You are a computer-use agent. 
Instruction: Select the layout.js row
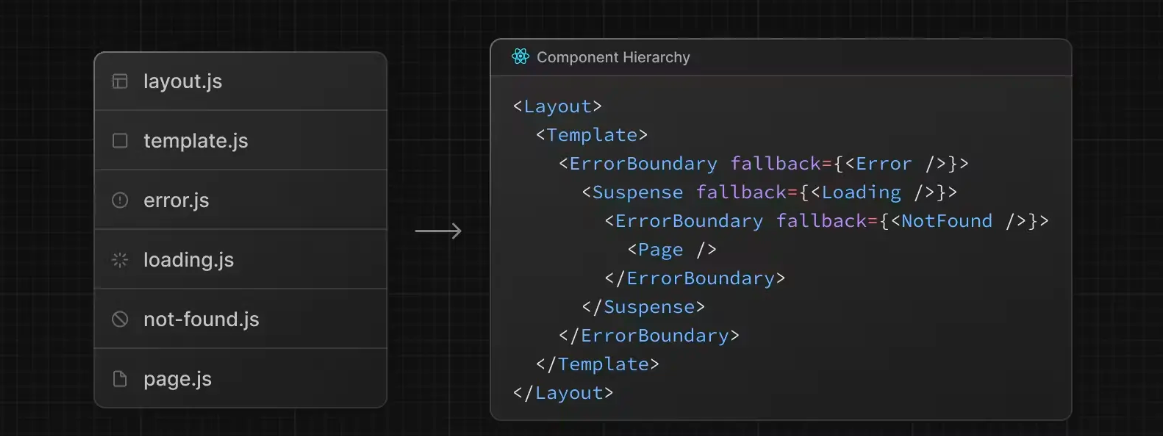[x=240, y=81]
